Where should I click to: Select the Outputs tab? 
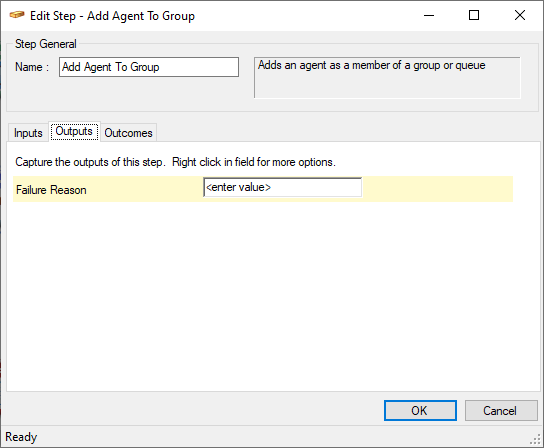click(74, 132)
